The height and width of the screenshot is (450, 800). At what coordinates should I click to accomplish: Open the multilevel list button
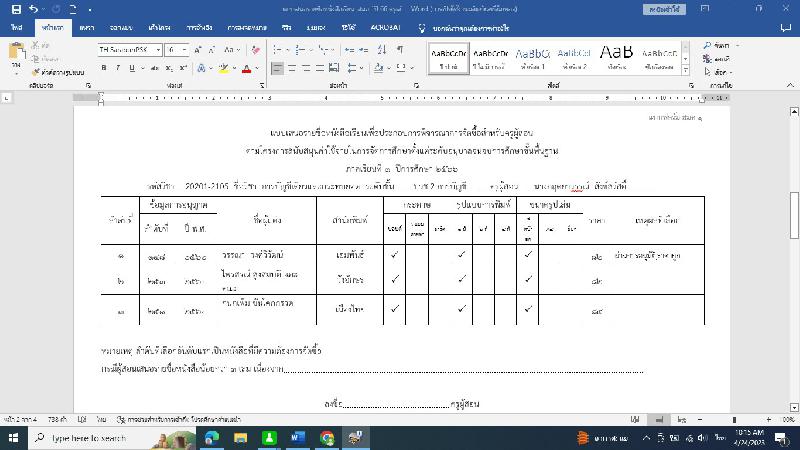322,49
